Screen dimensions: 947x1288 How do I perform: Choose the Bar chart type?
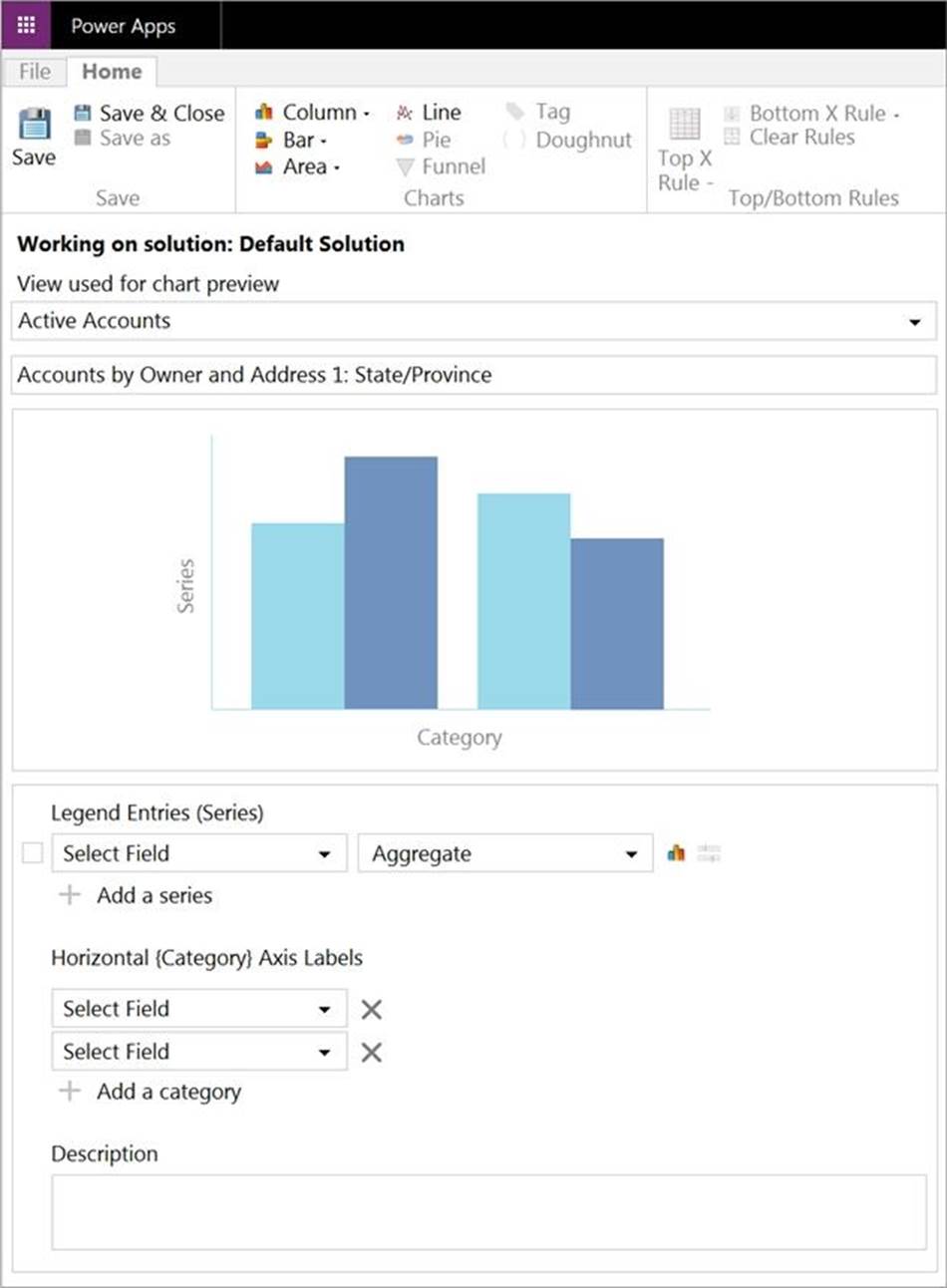point(290,141)
